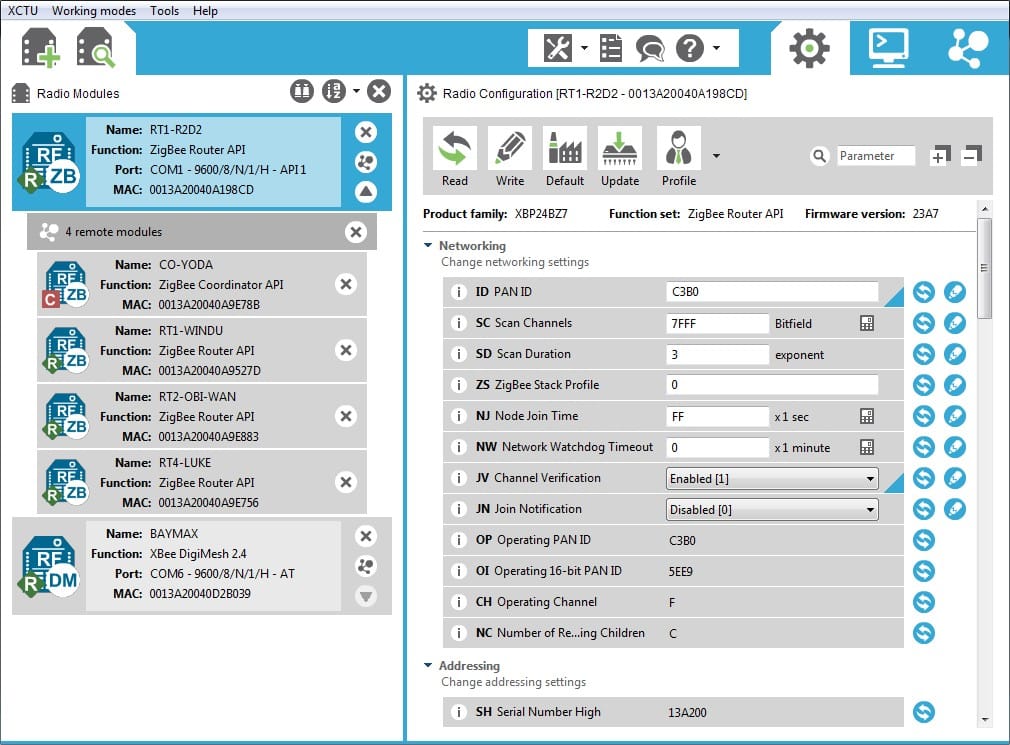Open the Tools menu
Screen dimensions: 1010x745
(x=164, y=11)
